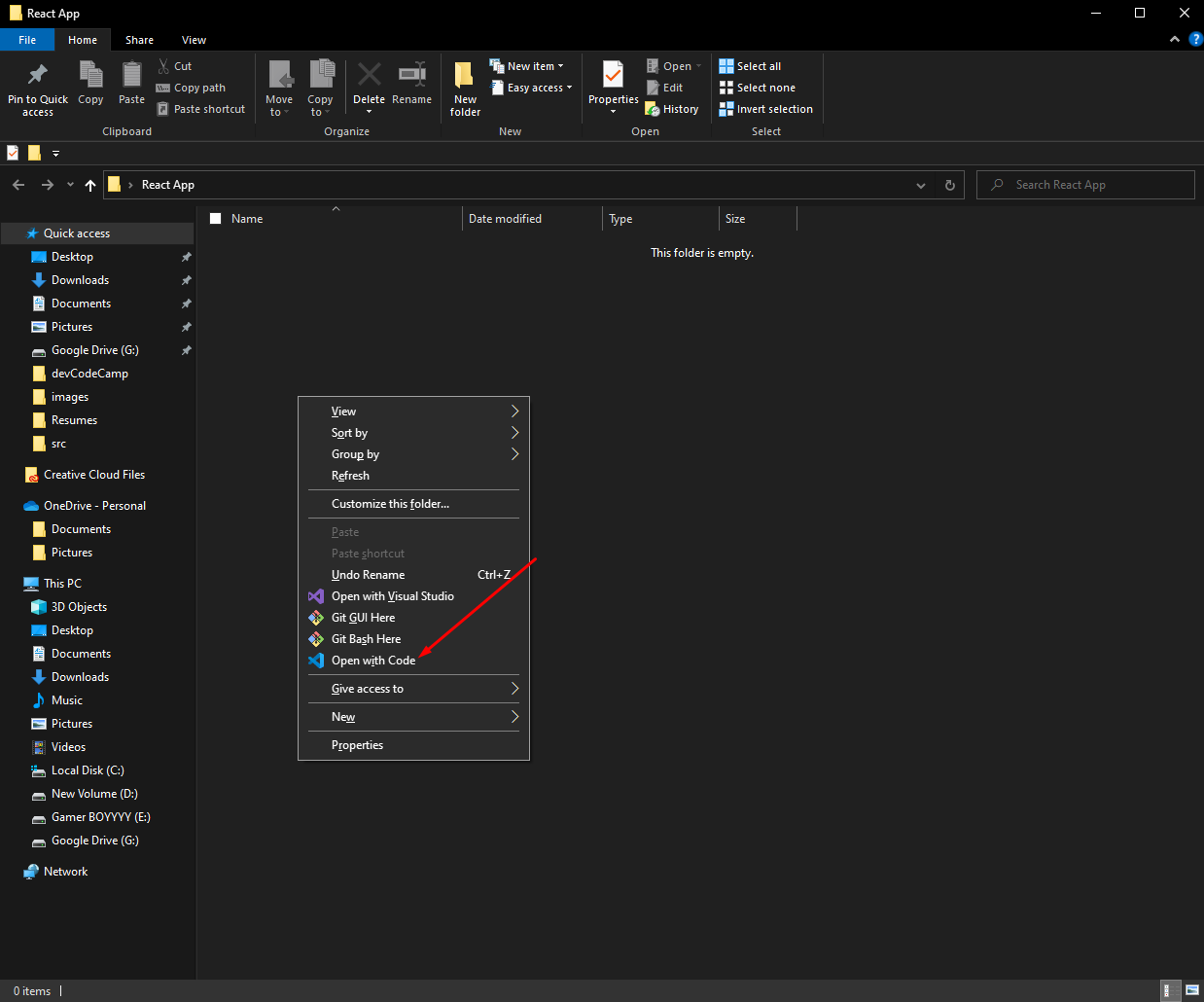This screenshot has width=1204, height=1002.
Task: Open Creative Cloud Files in the sidebar
Action: pyautogui.click(x=92, y=474)
